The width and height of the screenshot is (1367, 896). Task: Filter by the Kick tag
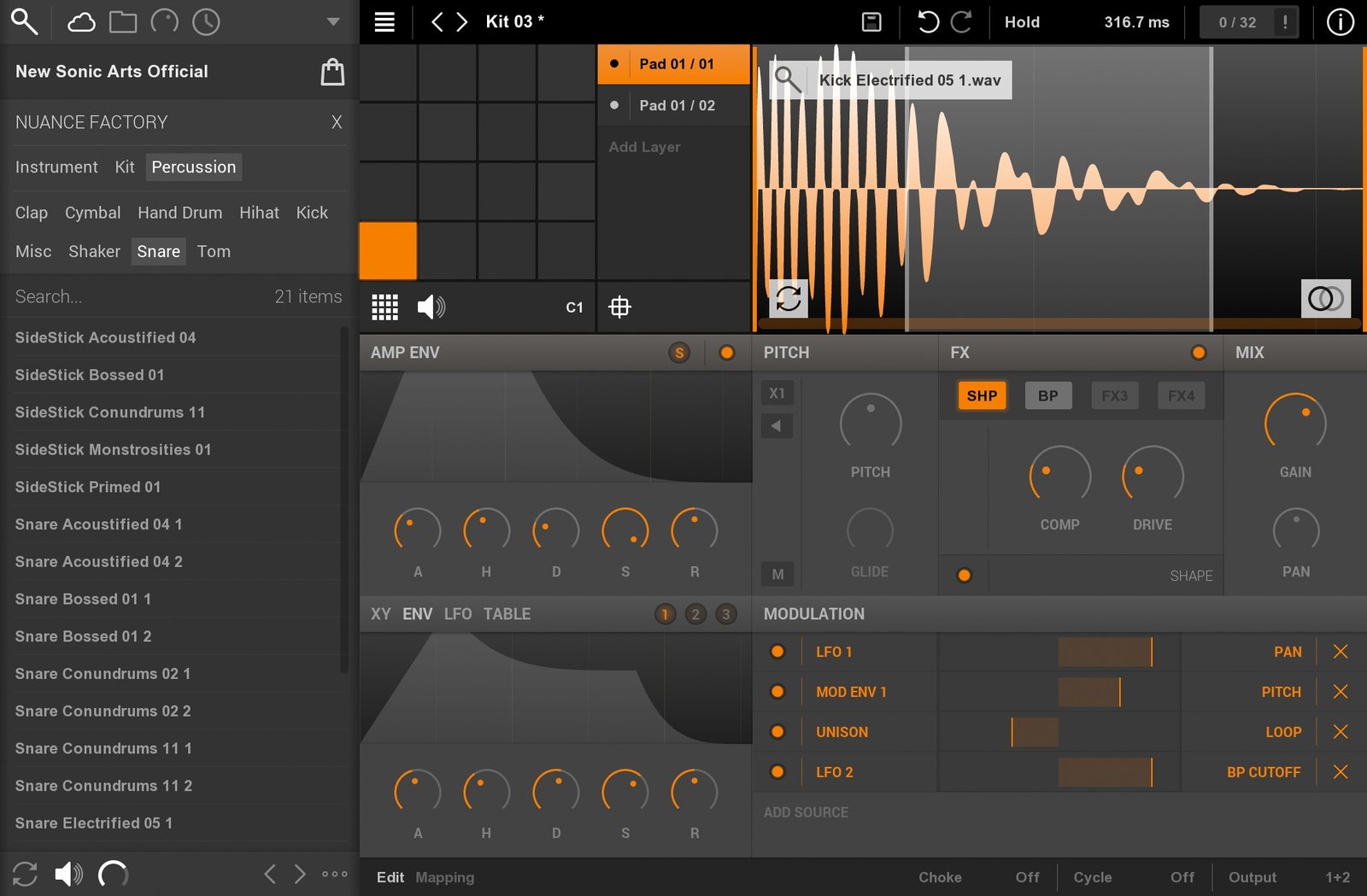312,213
